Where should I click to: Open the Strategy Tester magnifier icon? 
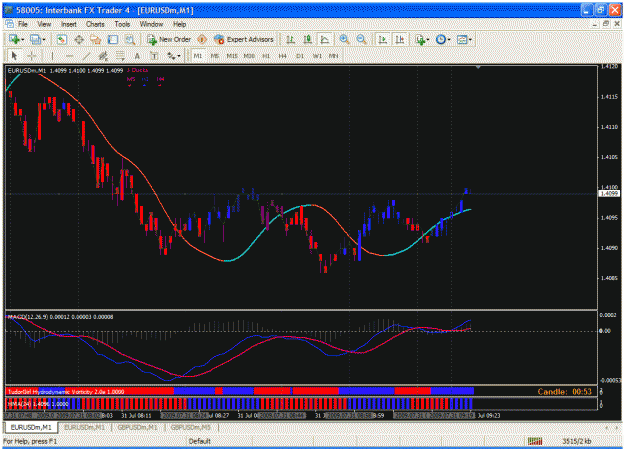pos(130,39)
